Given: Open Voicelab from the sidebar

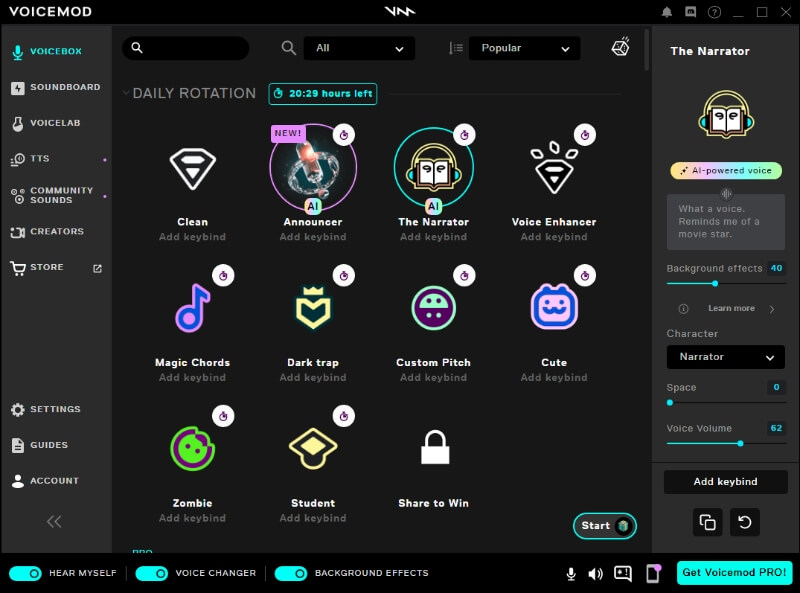Looking at the screenshot, I should click(46, 123).
